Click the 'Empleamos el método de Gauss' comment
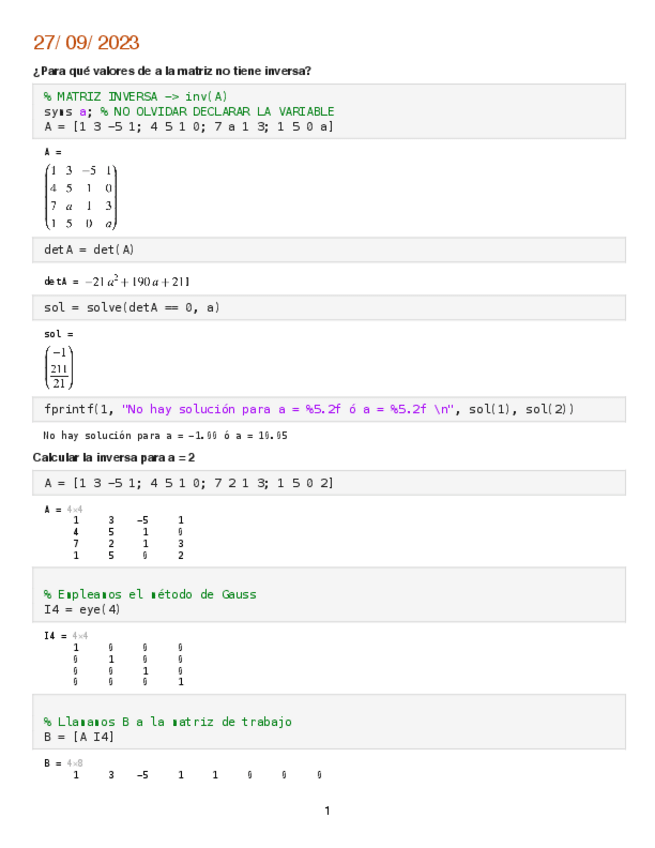Image resolution: width=655 pixels, height=848 pixels. pyautogui.click(x=149, y=594)
